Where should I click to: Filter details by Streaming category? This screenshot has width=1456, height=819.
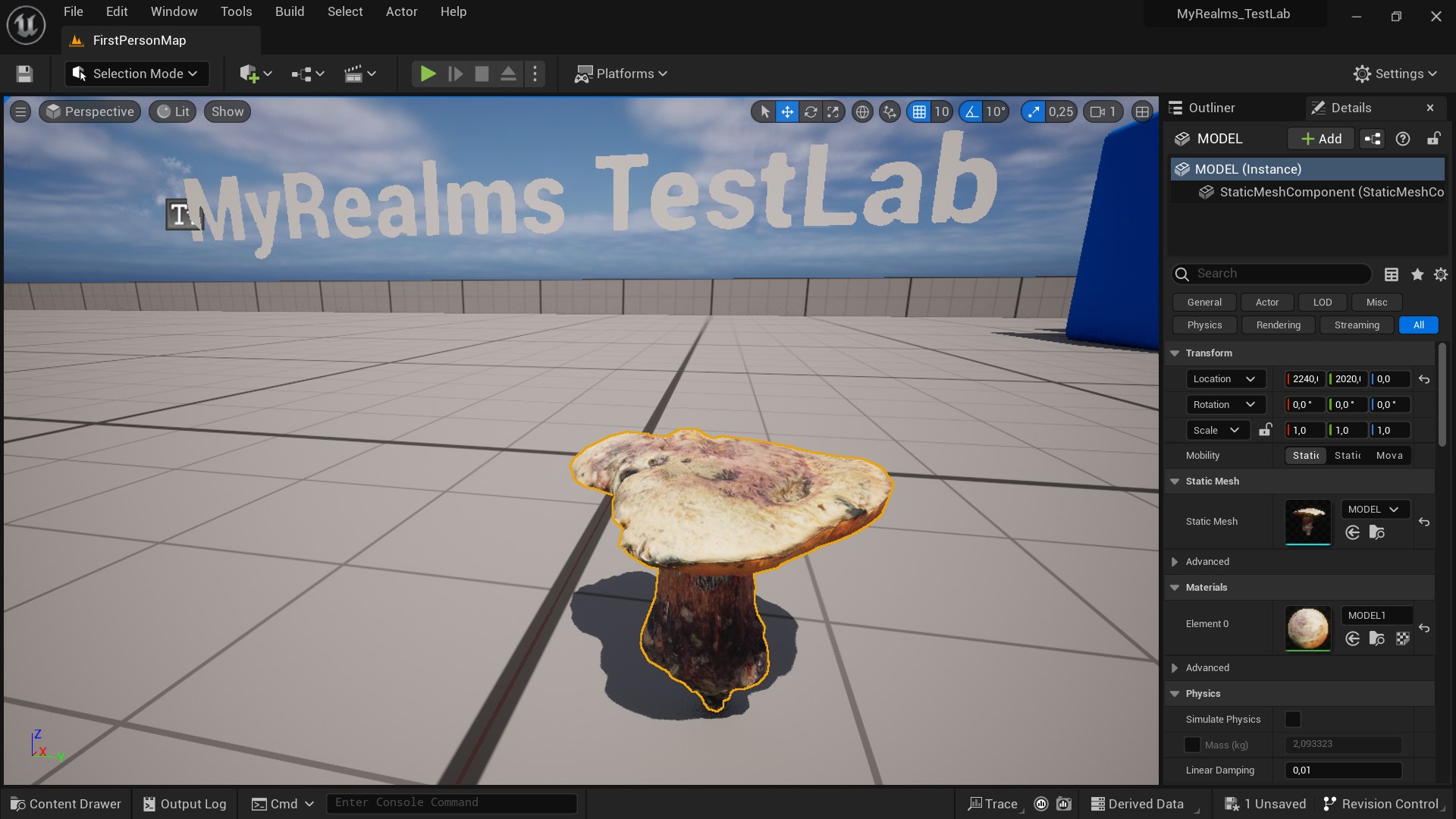pyautogui.click(x=1357, y=325)
